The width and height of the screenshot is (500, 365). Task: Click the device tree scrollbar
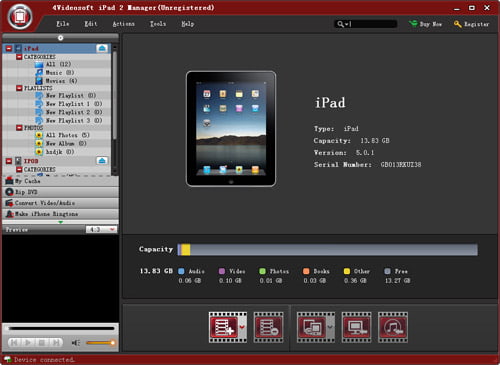tap(115, 95)
